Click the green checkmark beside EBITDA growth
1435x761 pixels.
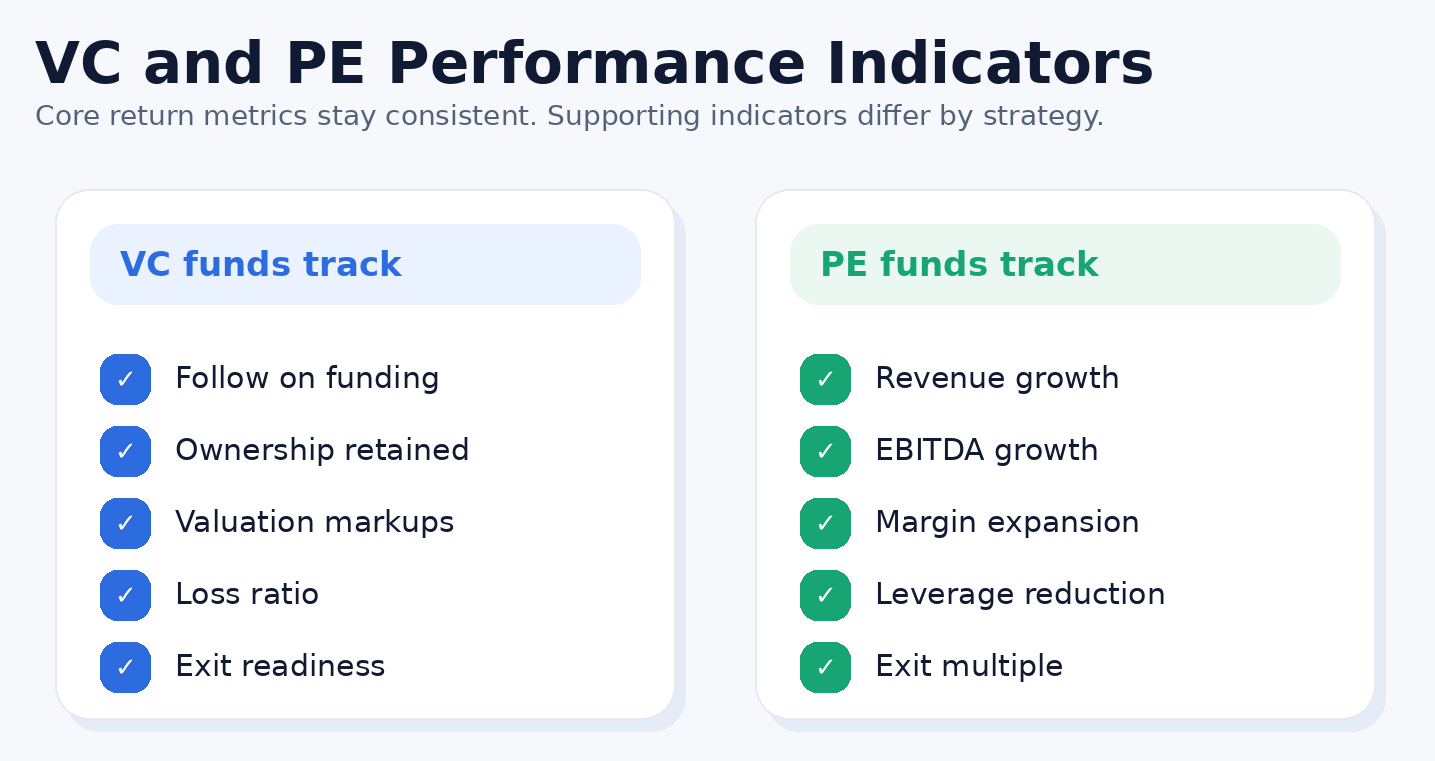(825, 451)
